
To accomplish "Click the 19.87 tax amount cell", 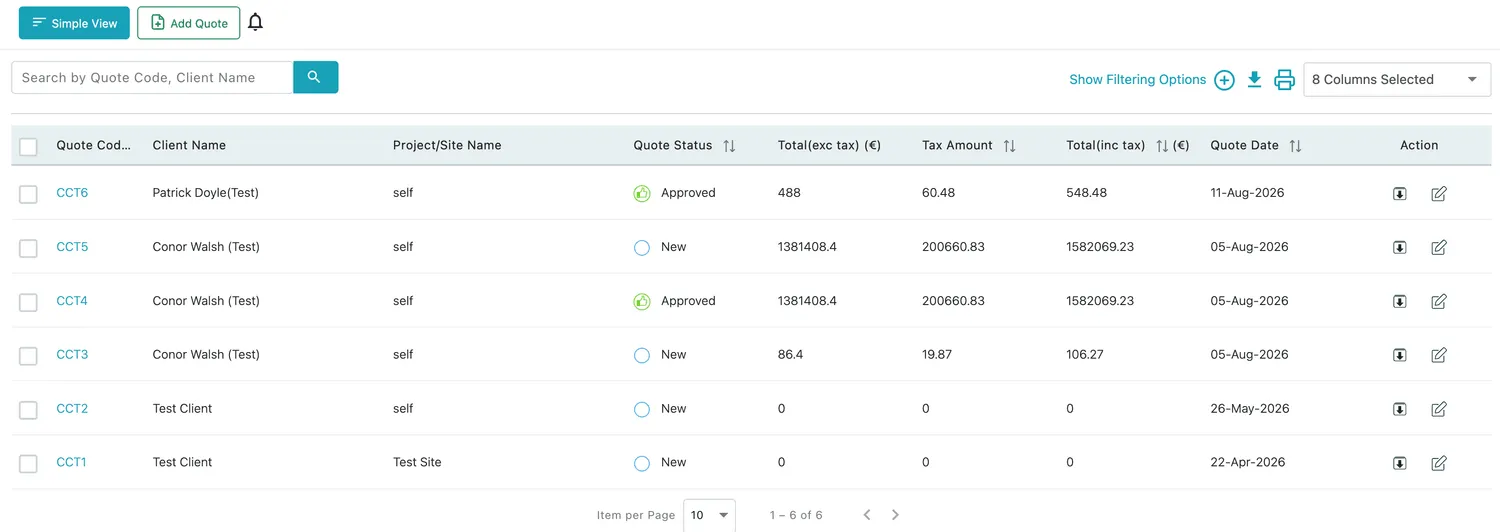I will [x=937, y=355].
